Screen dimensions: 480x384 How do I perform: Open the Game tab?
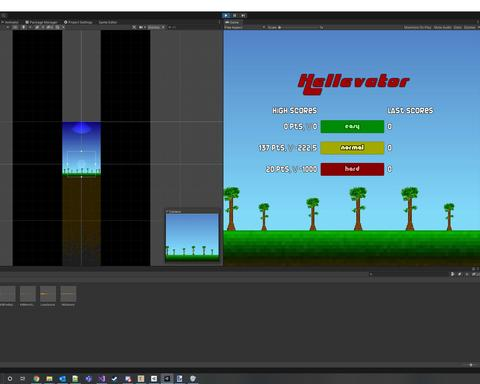[x=232, y=22]
